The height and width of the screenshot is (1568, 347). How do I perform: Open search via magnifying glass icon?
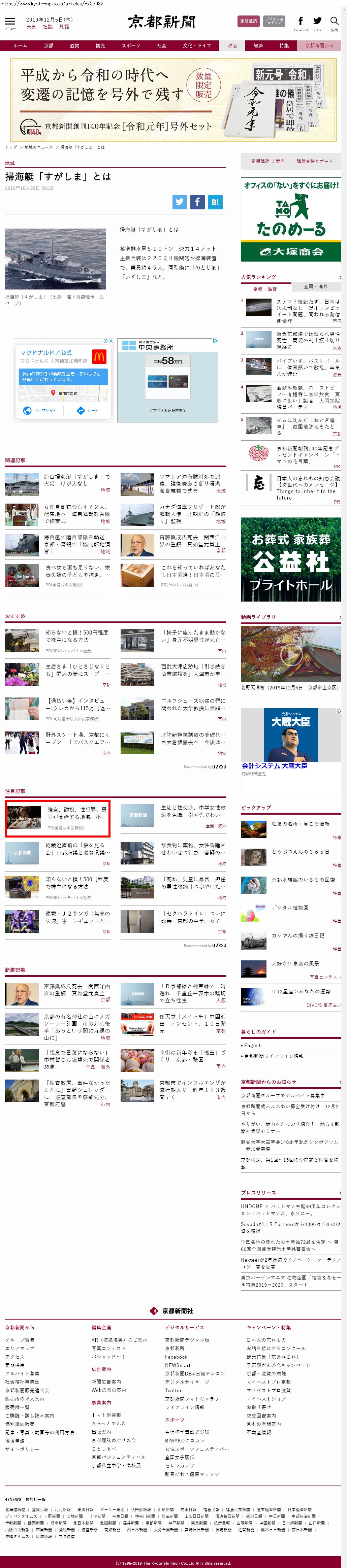click(x=334, y=21)
